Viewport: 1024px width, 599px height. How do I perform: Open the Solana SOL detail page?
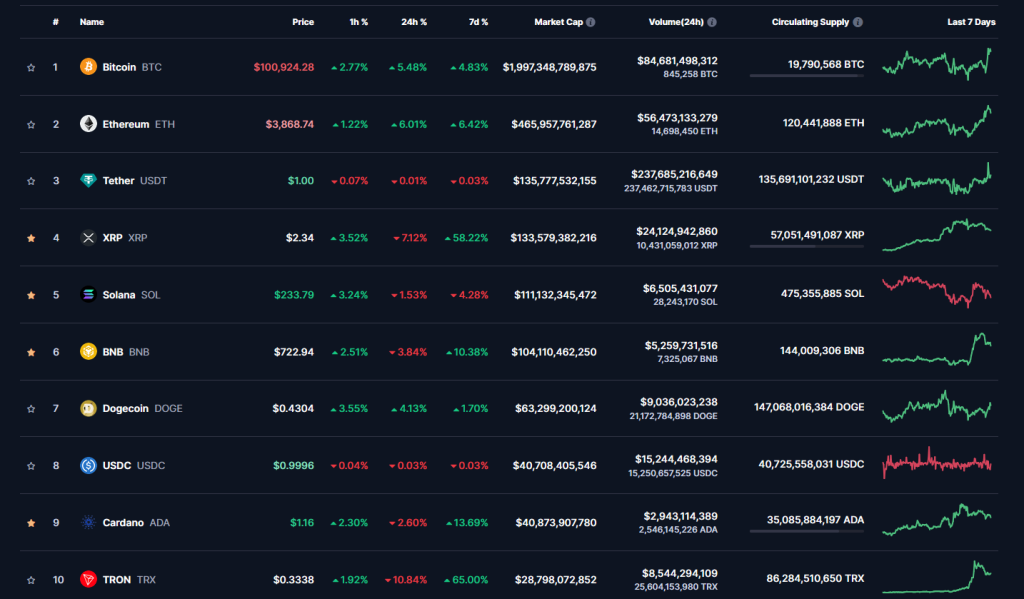131,295
